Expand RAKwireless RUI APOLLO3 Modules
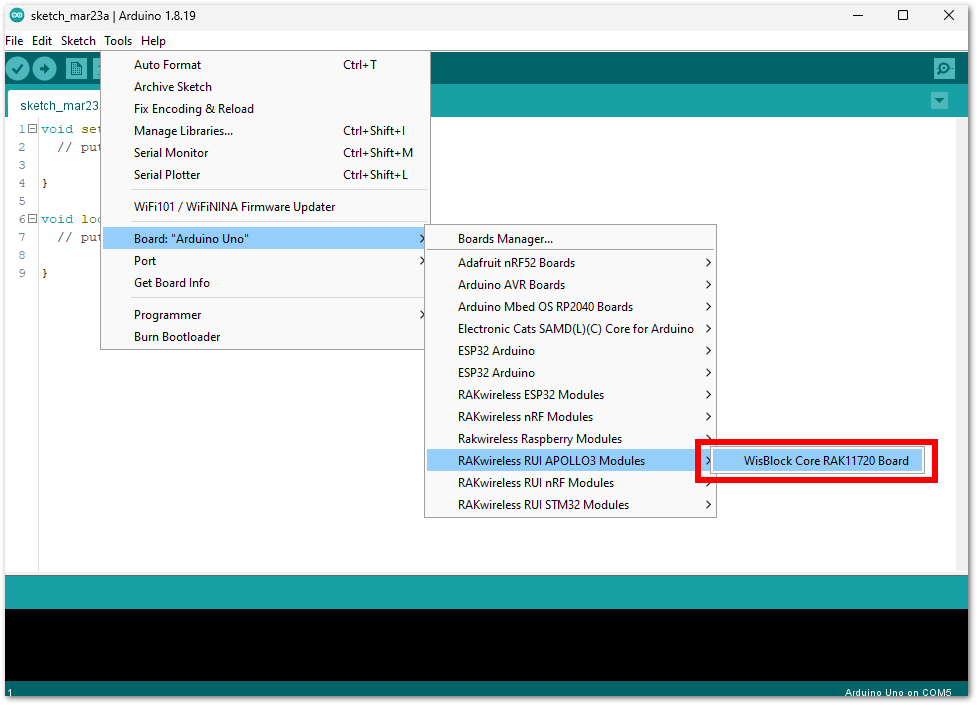The height and width of the screenshot is (705, 977). click(570, 461)
